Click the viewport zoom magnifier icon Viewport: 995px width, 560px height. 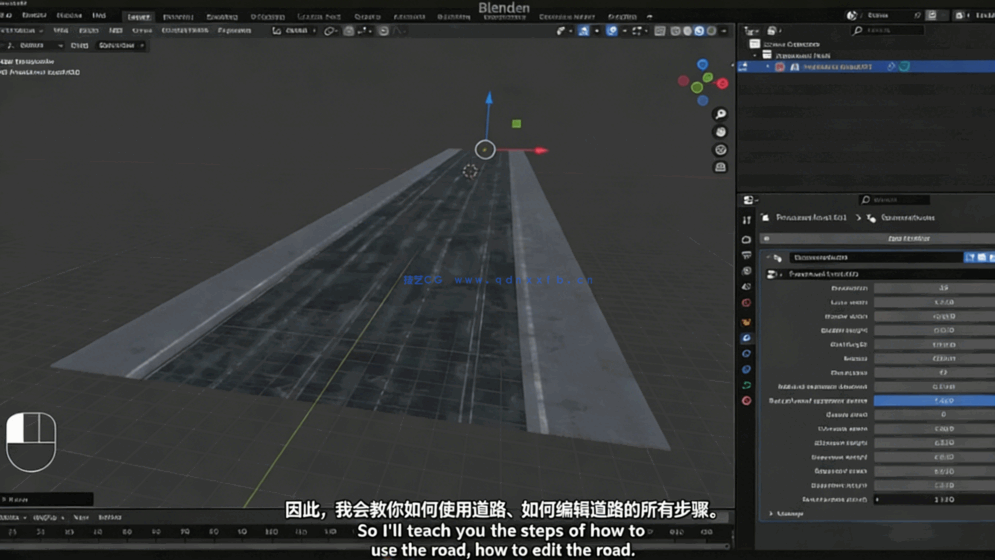[x=720, y=114]
